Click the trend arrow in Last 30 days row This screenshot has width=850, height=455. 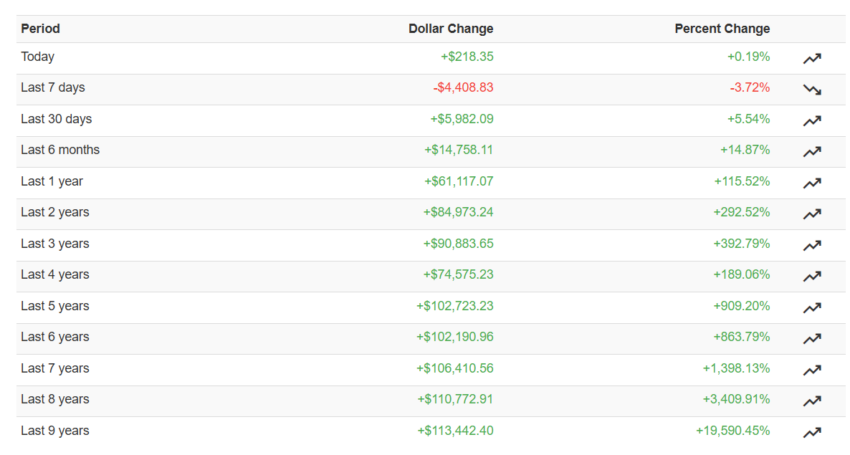(x=812, y=120)
